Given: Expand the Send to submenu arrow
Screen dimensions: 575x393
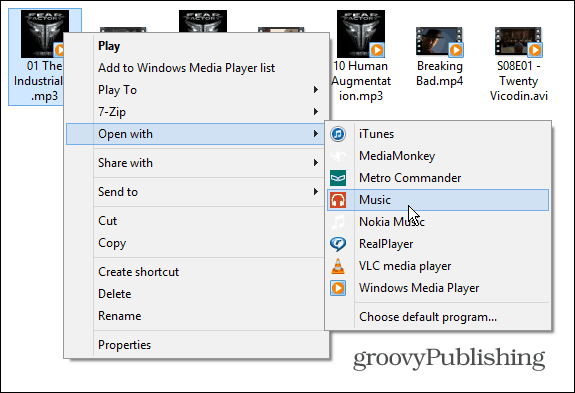Looking at the screenshot, I should click(316, 192).
